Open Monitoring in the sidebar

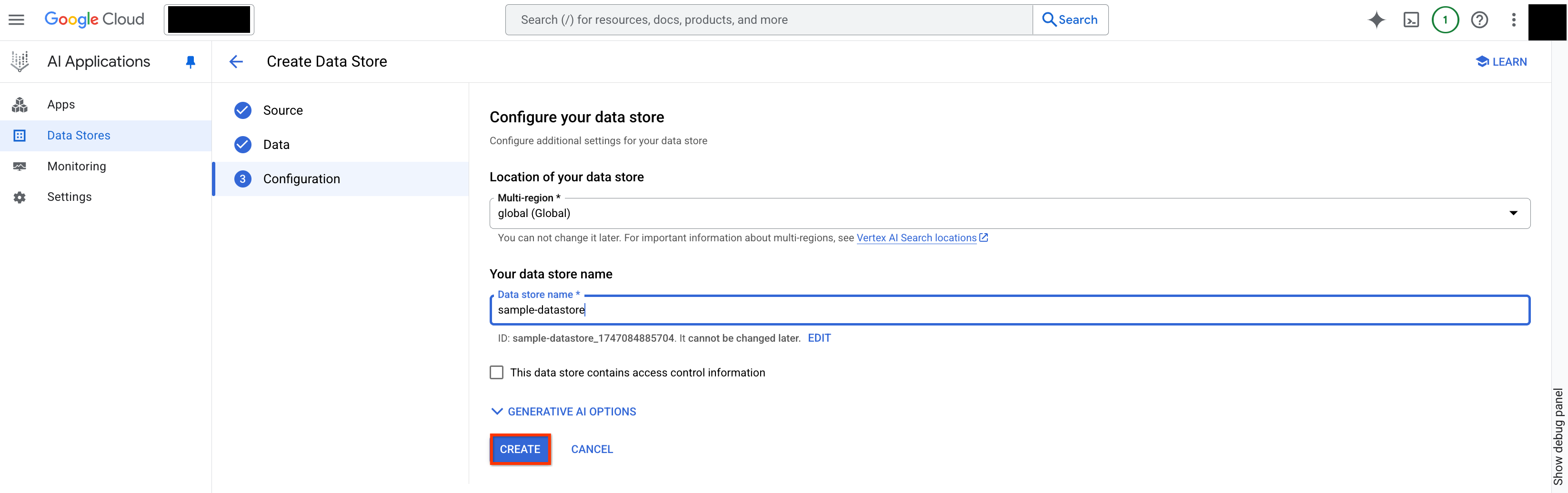[77, 166]
